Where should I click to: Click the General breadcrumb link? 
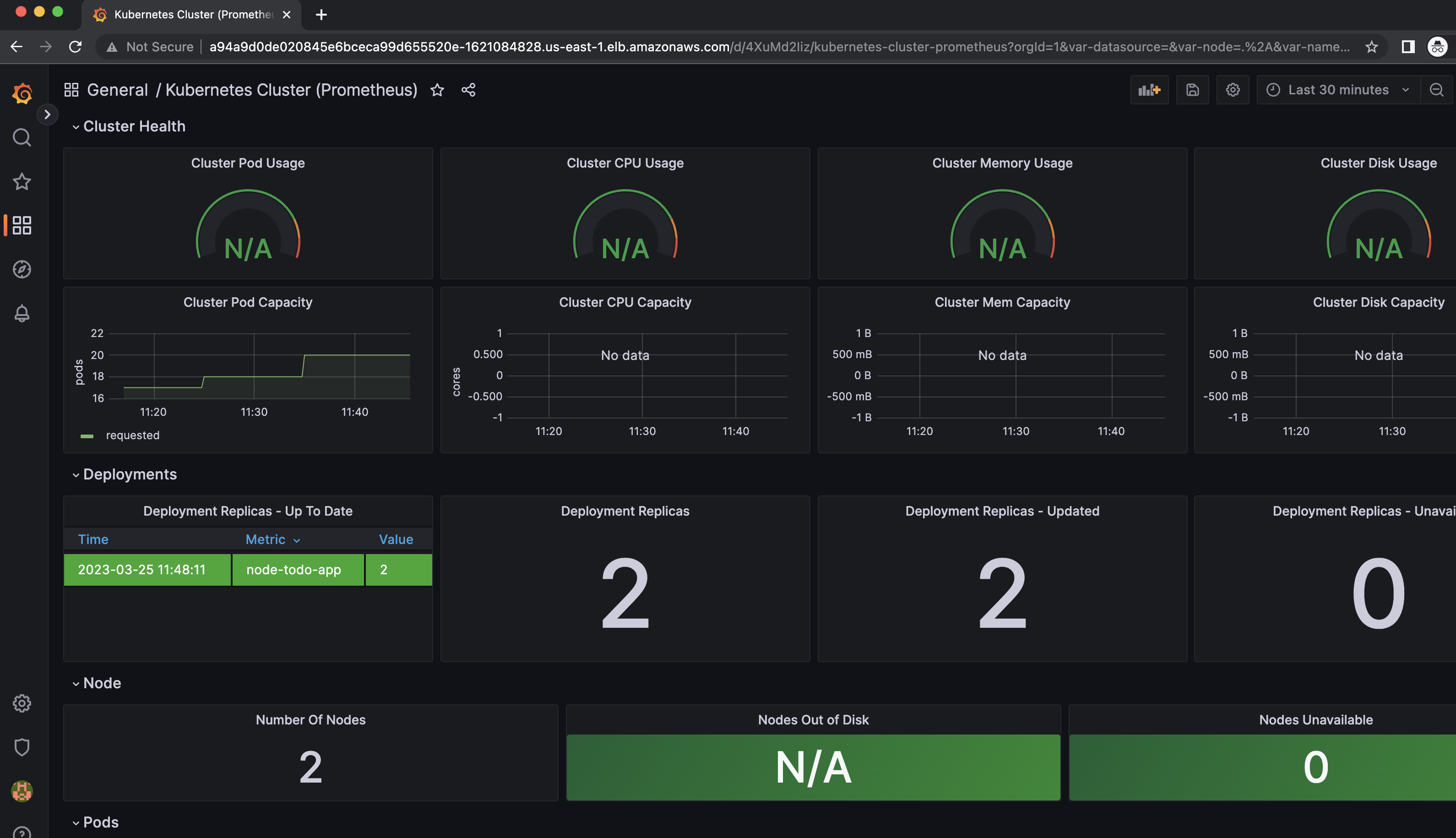117,90
